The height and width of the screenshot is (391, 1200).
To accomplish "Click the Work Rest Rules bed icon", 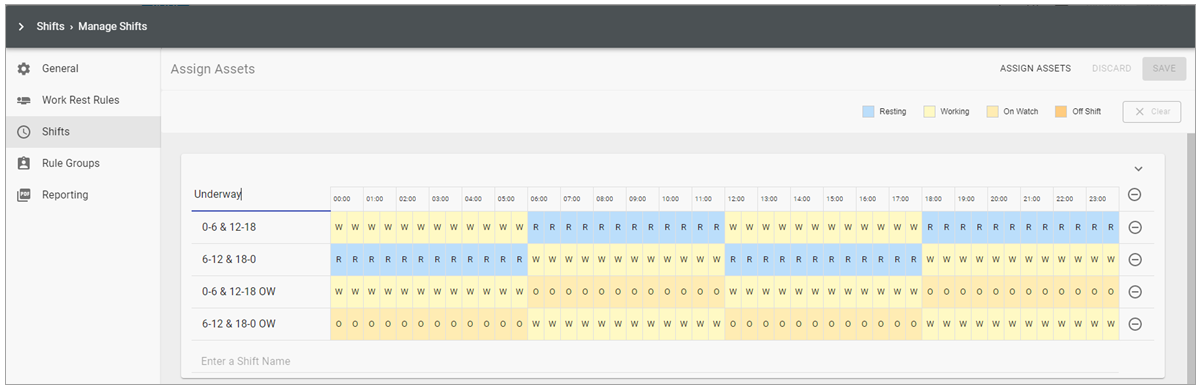I will click(24, 101).
